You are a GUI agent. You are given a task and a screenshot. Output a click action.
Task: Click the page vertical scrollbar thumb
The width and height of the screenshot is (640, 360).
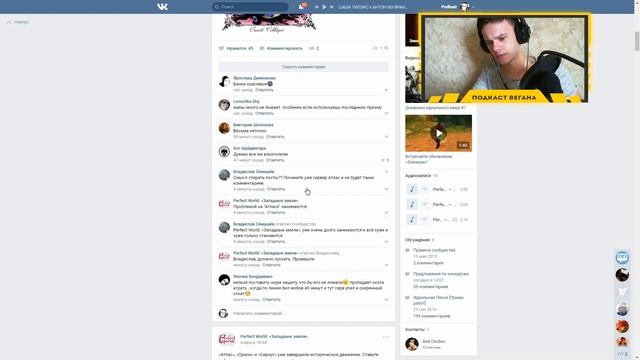637,41
